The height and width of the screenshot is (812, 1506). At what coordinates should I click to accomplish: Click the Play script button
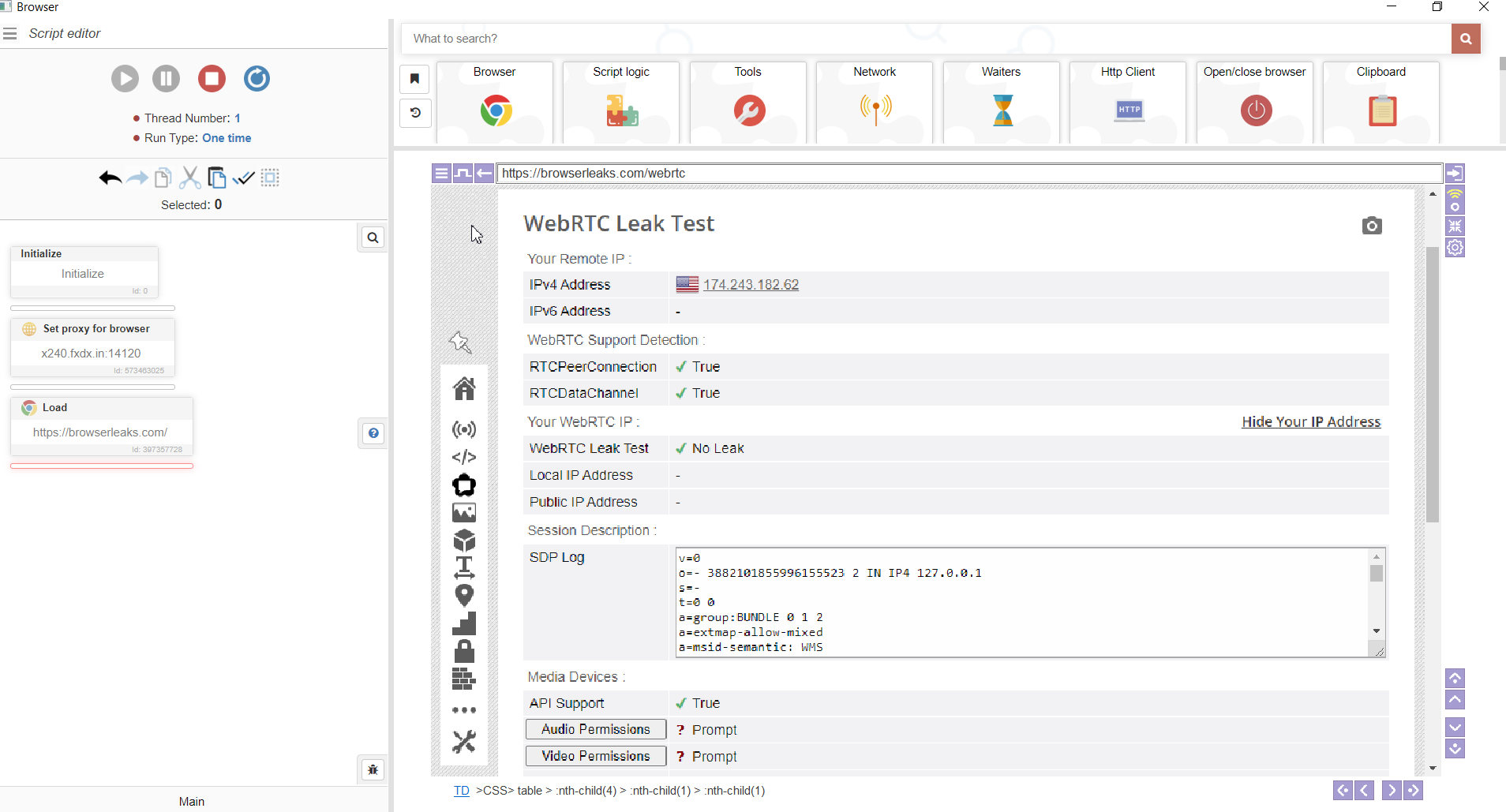click(125, 79)
